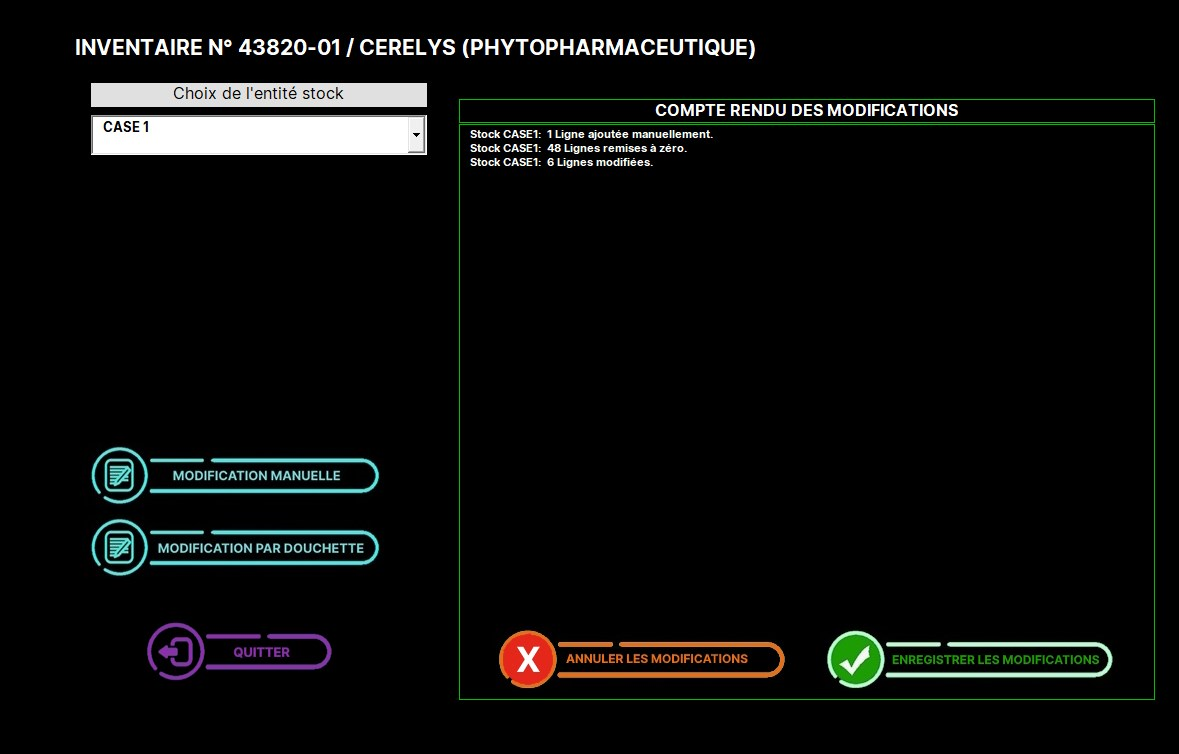Select the CASE 1 combo box field
1179x754 pixels.
coord(248,134)
